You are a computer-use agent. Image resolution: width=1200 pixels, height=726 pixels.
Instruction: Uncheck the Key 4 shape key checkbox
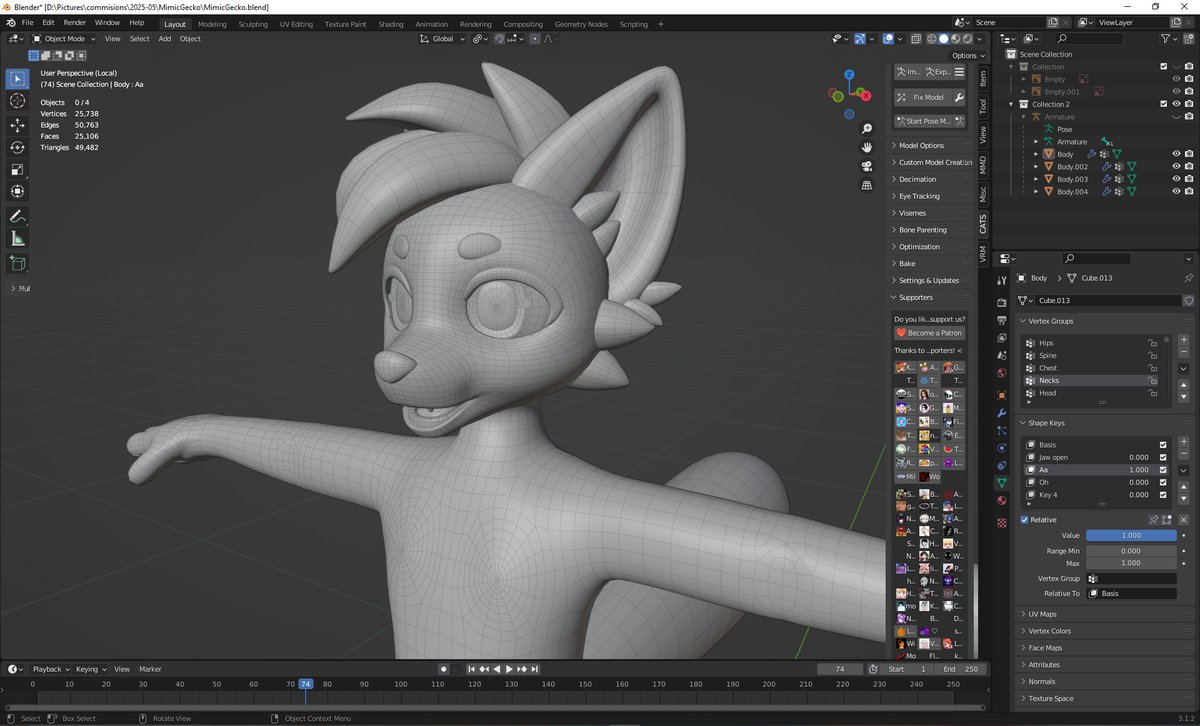click(x=1162, y=494)
